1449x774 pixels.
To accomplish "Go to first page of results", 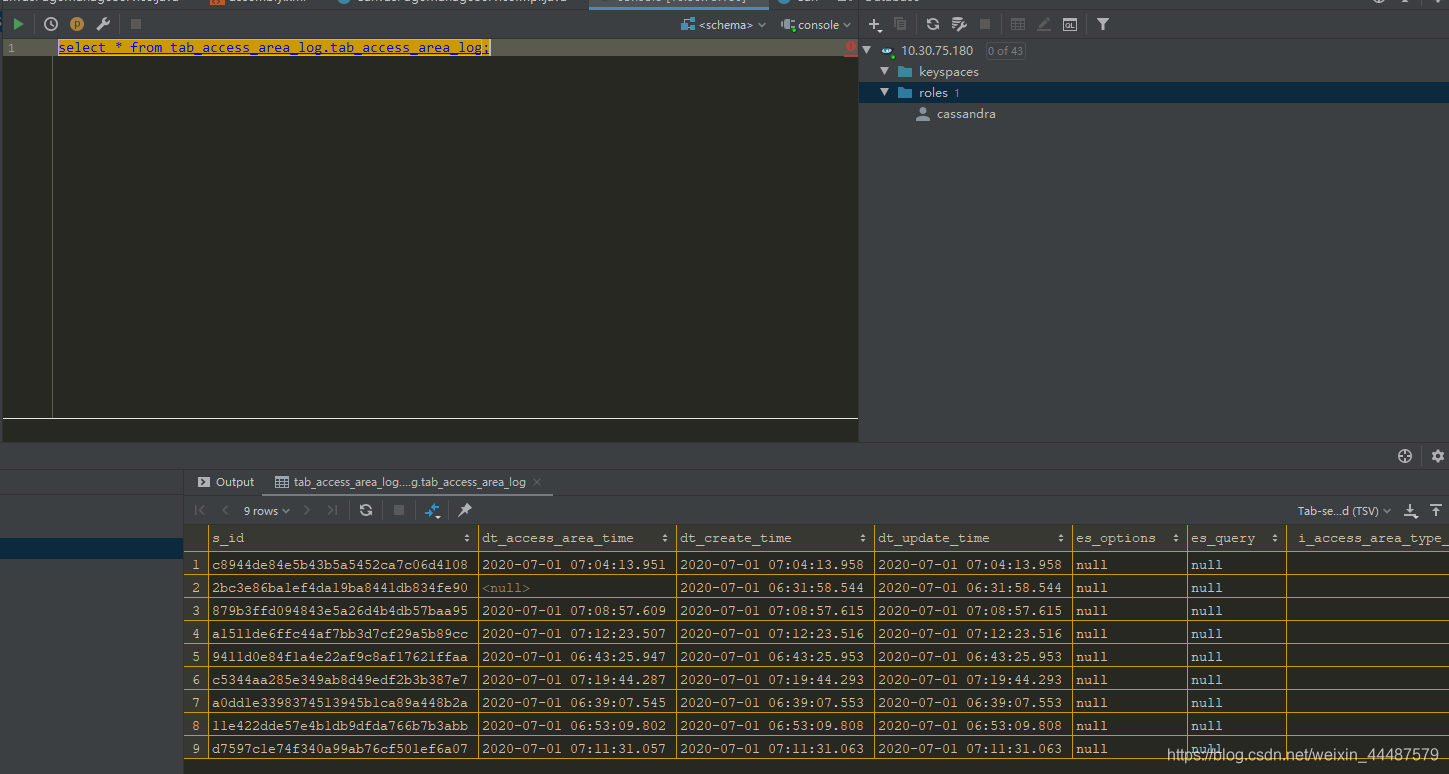I will [200, 510].
